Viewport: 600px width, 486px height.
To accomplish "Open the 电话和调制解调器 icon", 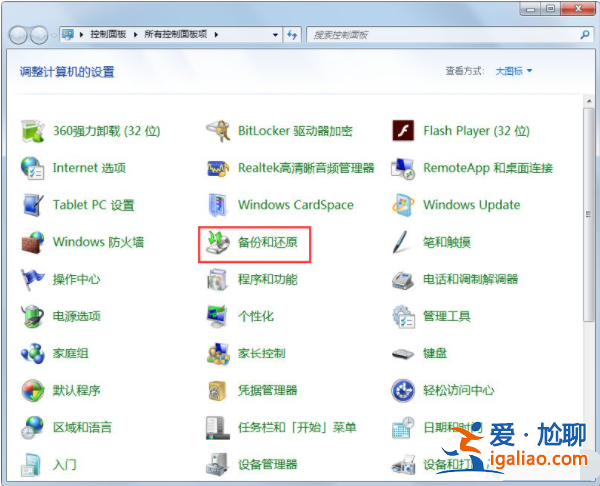I will click(403, 280).
